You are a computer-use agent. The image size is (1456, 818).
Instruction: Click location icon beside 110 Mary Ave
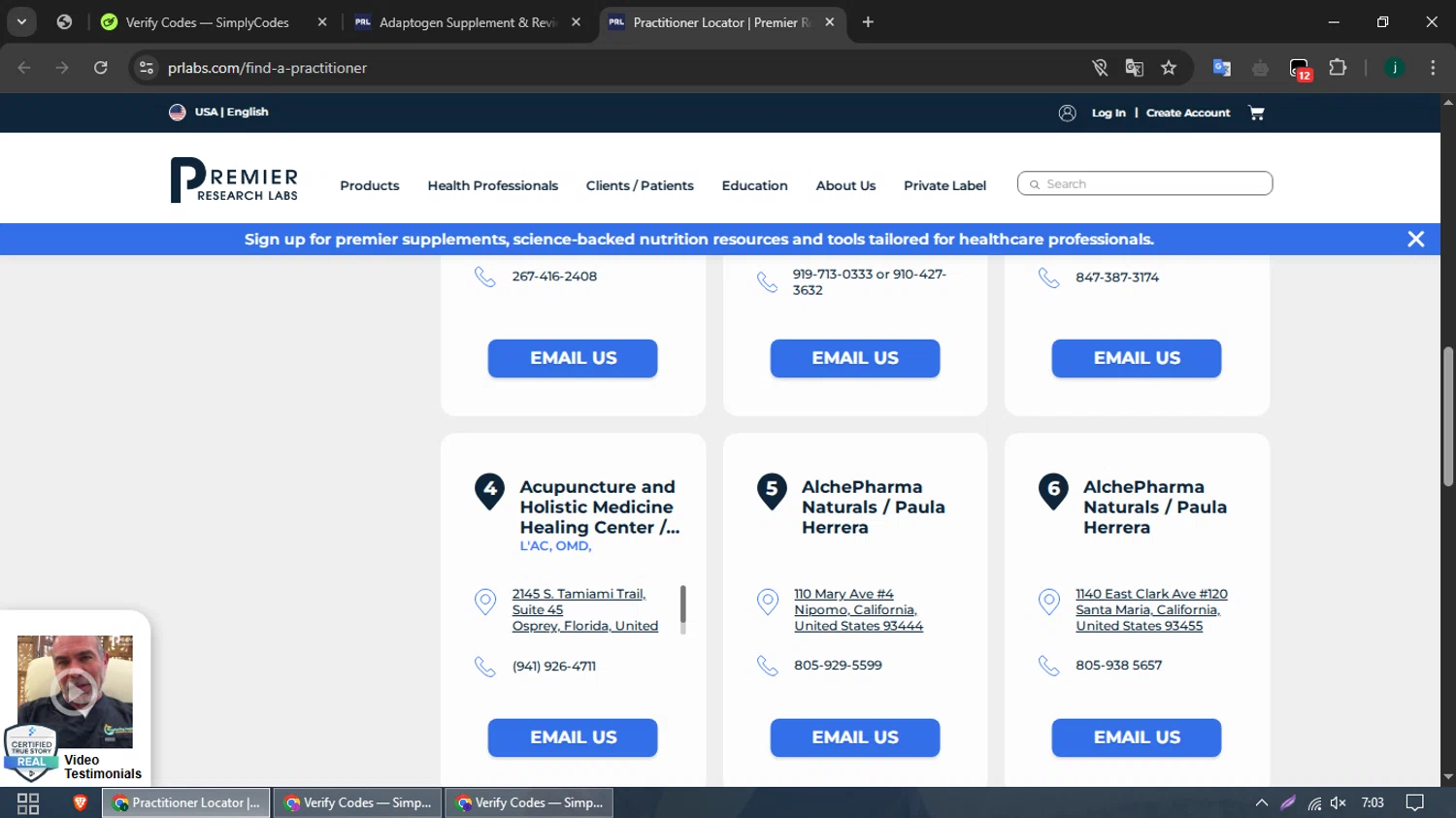click(767, 602)
